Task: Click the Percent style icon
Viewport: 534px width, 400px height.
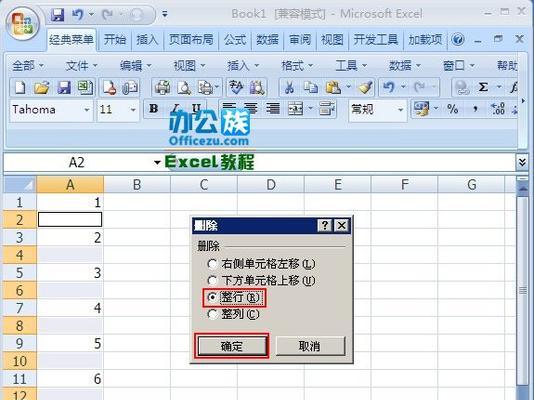Action: tap(452, 109)
